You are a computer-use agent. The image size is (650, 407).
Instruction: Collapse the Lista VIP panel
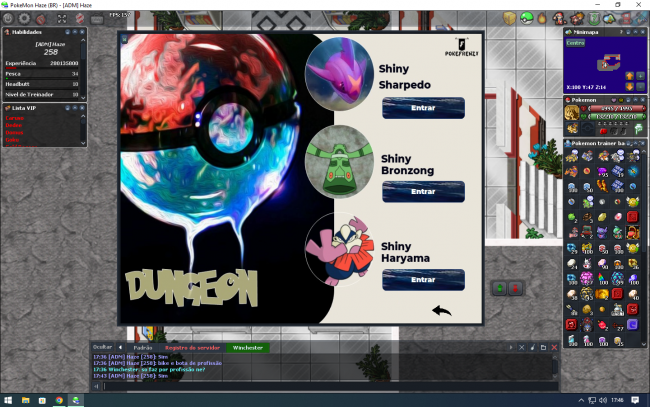tap(75, 108)
